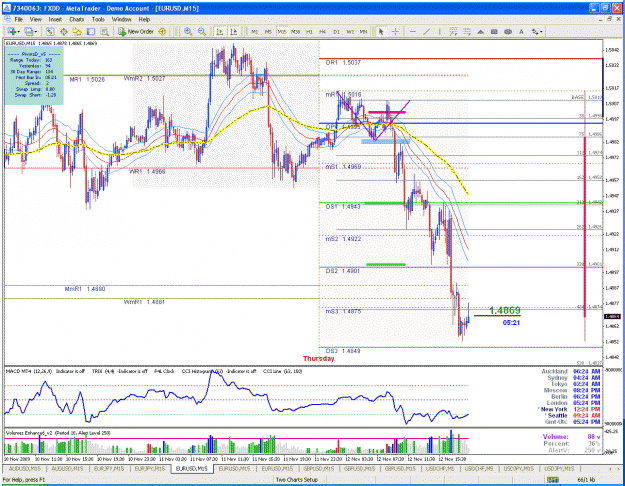Zoom out the chart with the magnifier minus

(x=202, y=31)
